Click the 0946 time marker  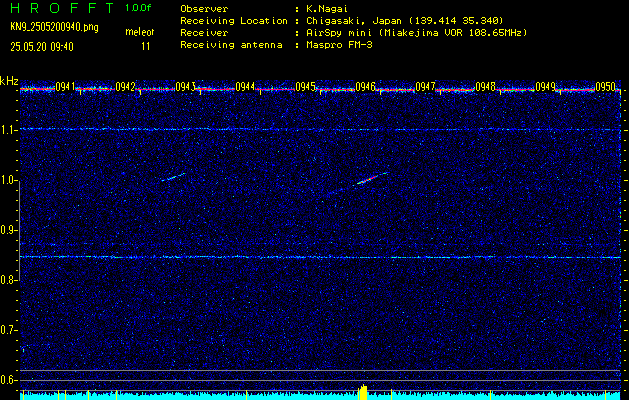click(365, 86)
